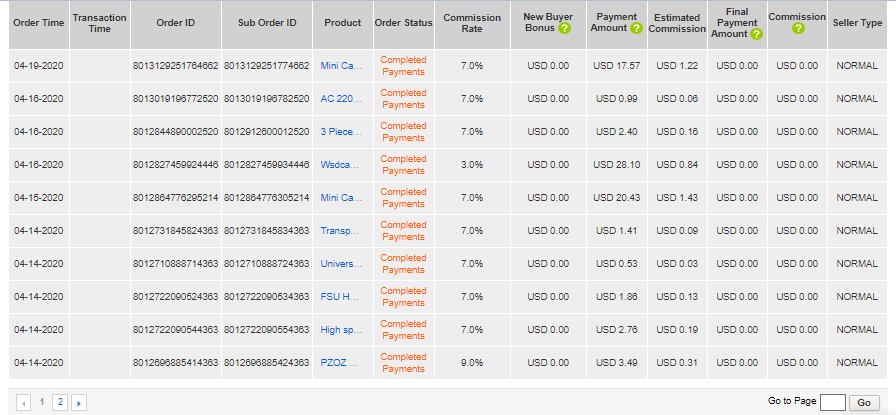Screen dimensions: 896x415
Task: Click the Payment Amount help icon
Action: point(636,29)
